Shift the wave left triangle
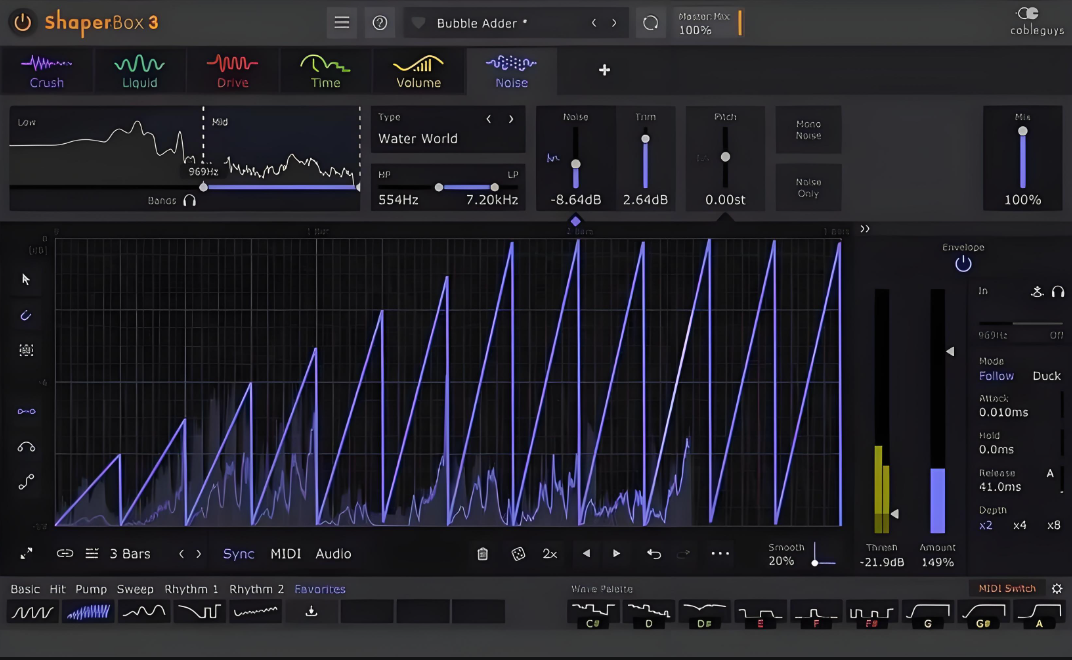1072x660 pixels. (586, 553)
